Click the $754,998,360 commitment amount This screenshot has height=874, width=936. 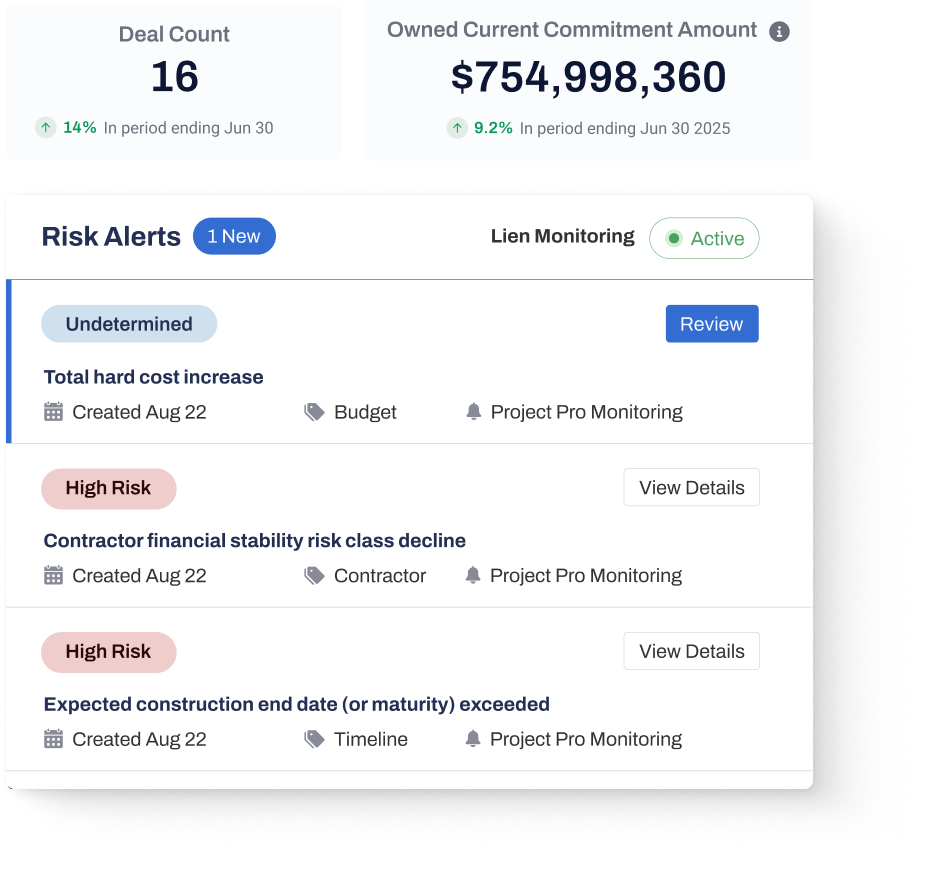[588, 78]
